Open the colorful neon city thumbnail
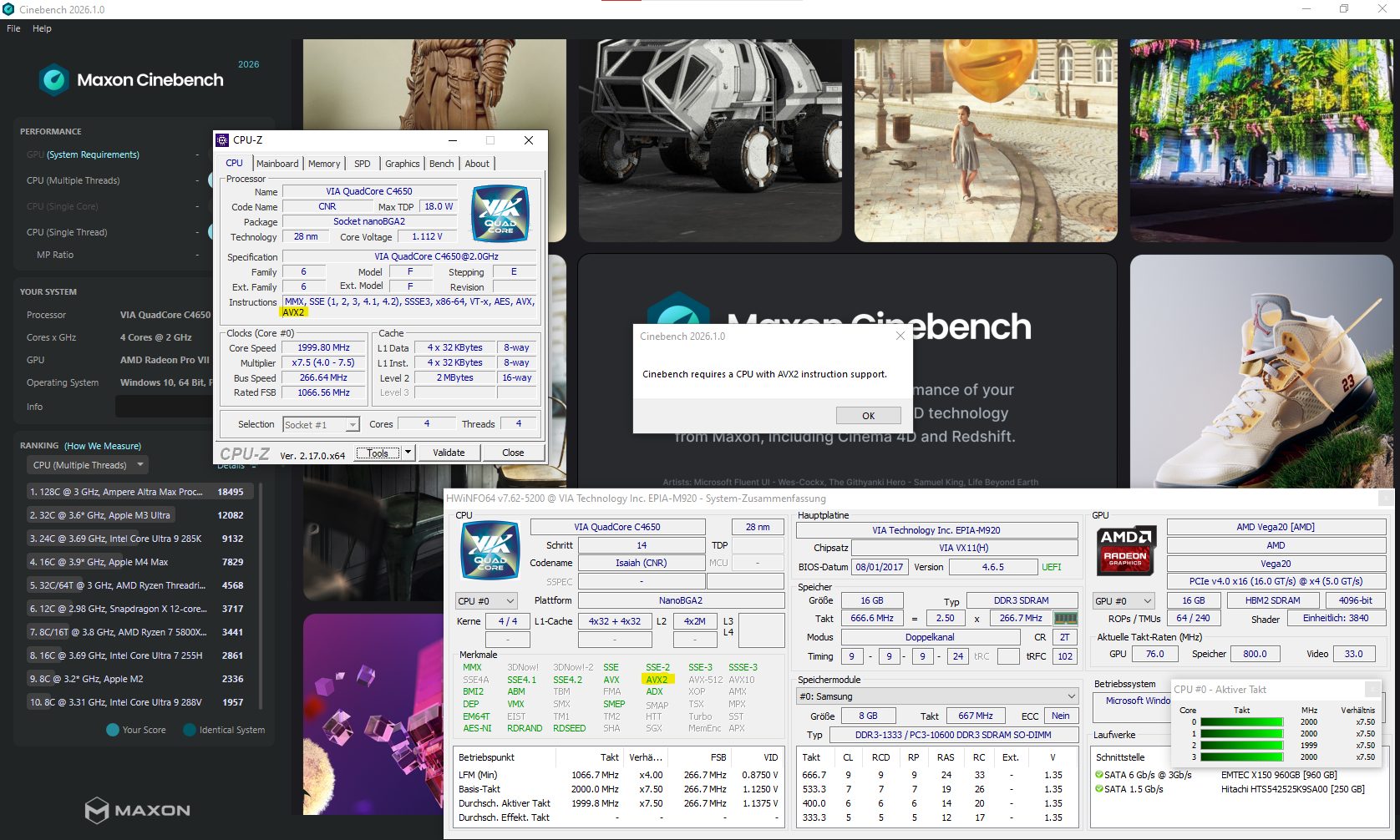Screen dimensions: 1400x840 [x=1261, y=140]
